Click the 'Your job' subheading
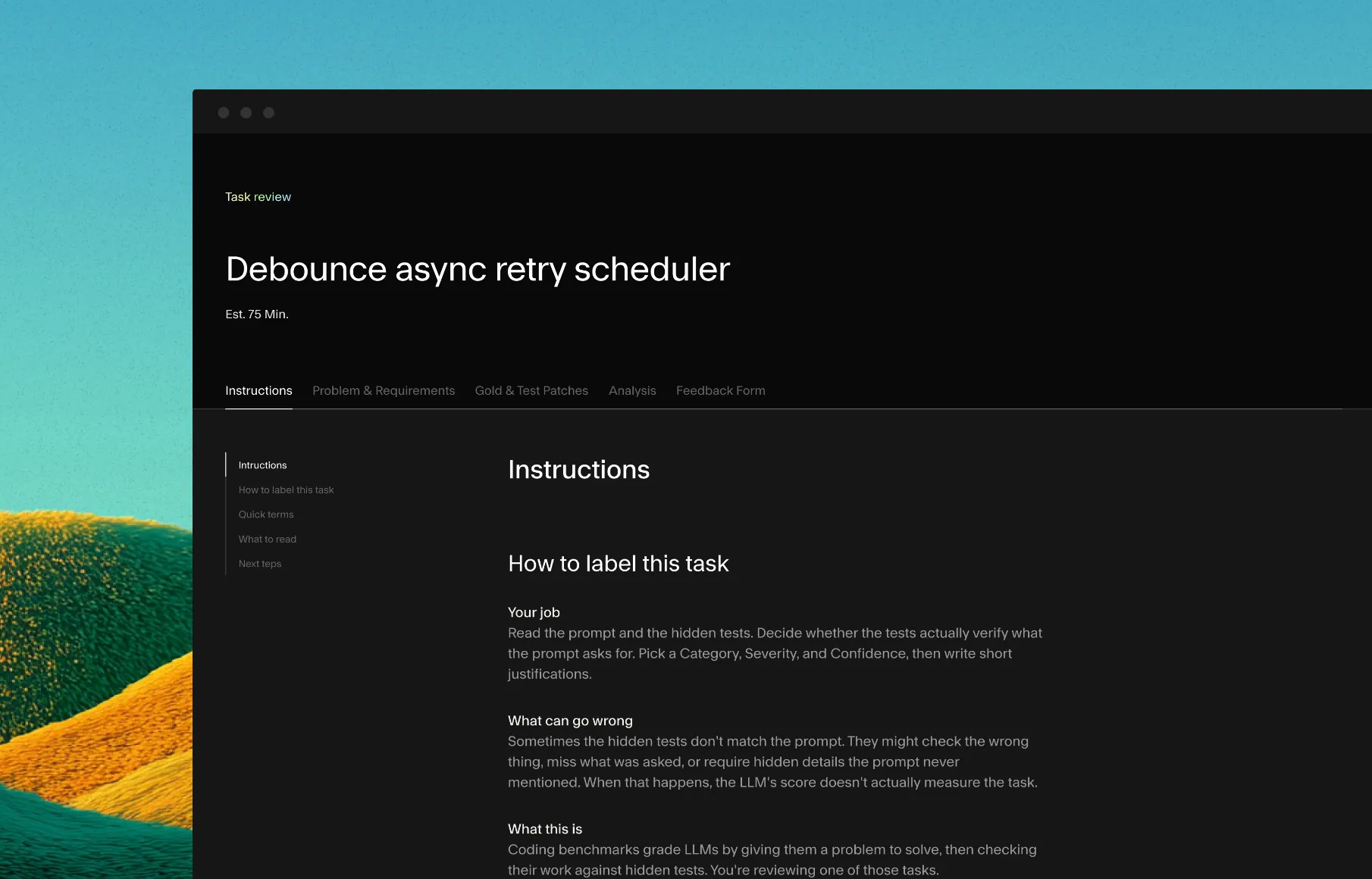The width and height of the screenshot is (1372, 879). (534, 612)
